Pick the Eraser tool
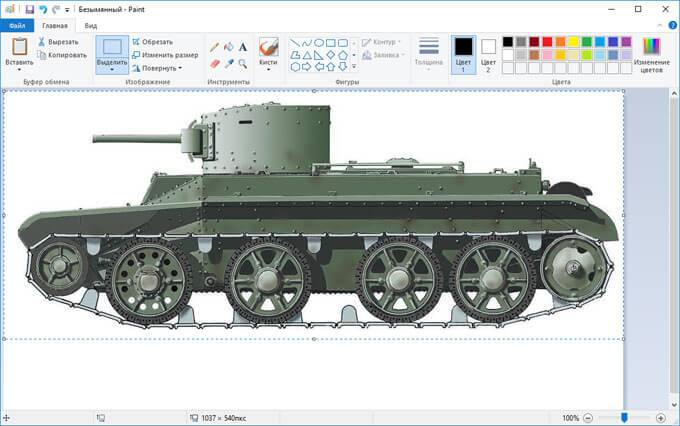The width and height of the screenshot is (680, 426). 214,64
